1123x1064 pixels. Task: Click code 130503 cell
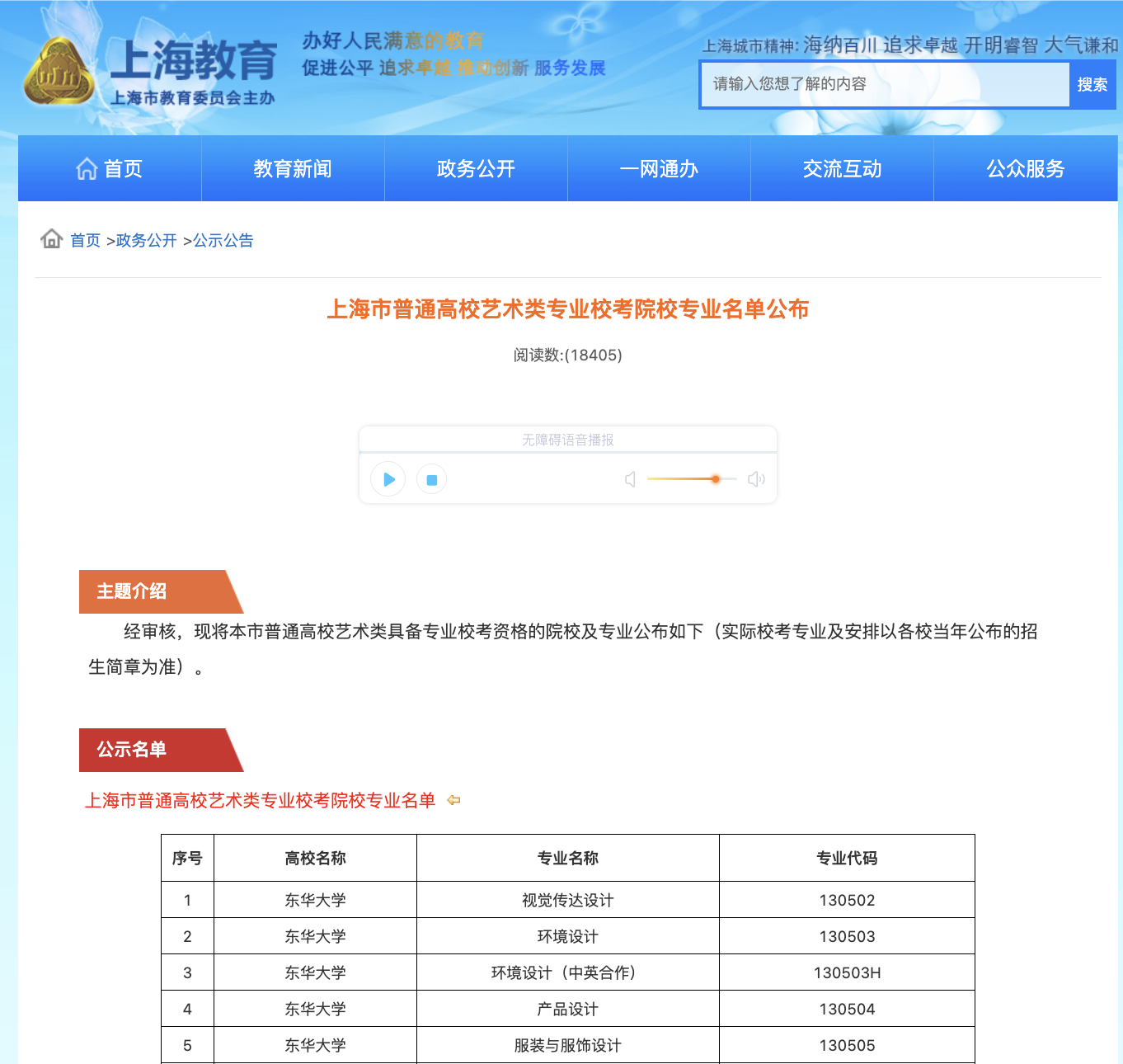pyautogui.click(x=847, y=936)
